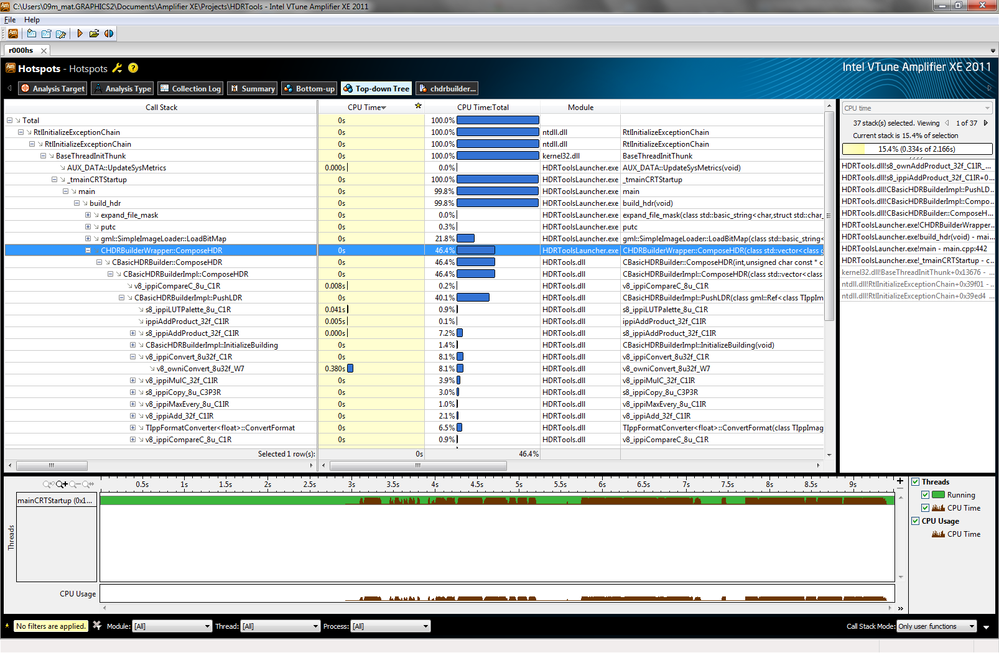Click the data columns horizontal scrollbar thumb
The image size is (999, 653).
click(x=418, y=466)
